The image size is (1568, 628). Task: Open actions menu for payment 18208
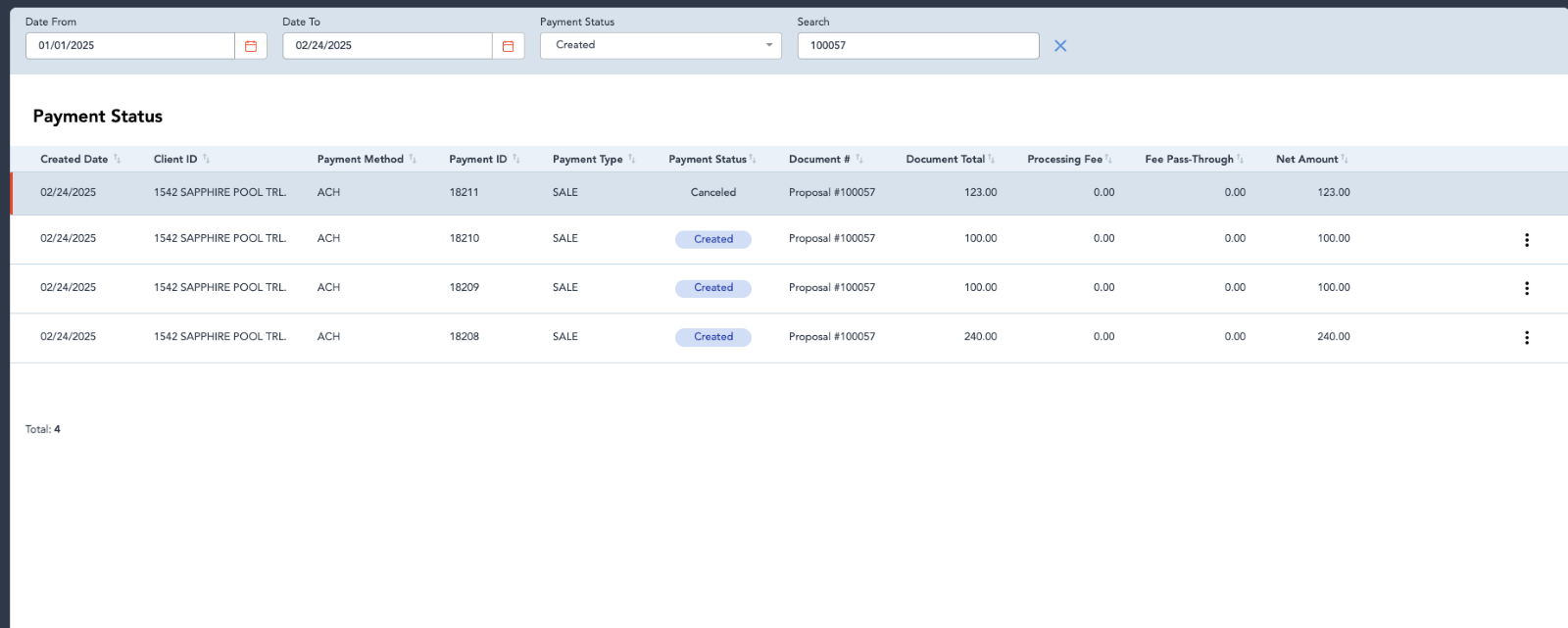coord(1526,337)
